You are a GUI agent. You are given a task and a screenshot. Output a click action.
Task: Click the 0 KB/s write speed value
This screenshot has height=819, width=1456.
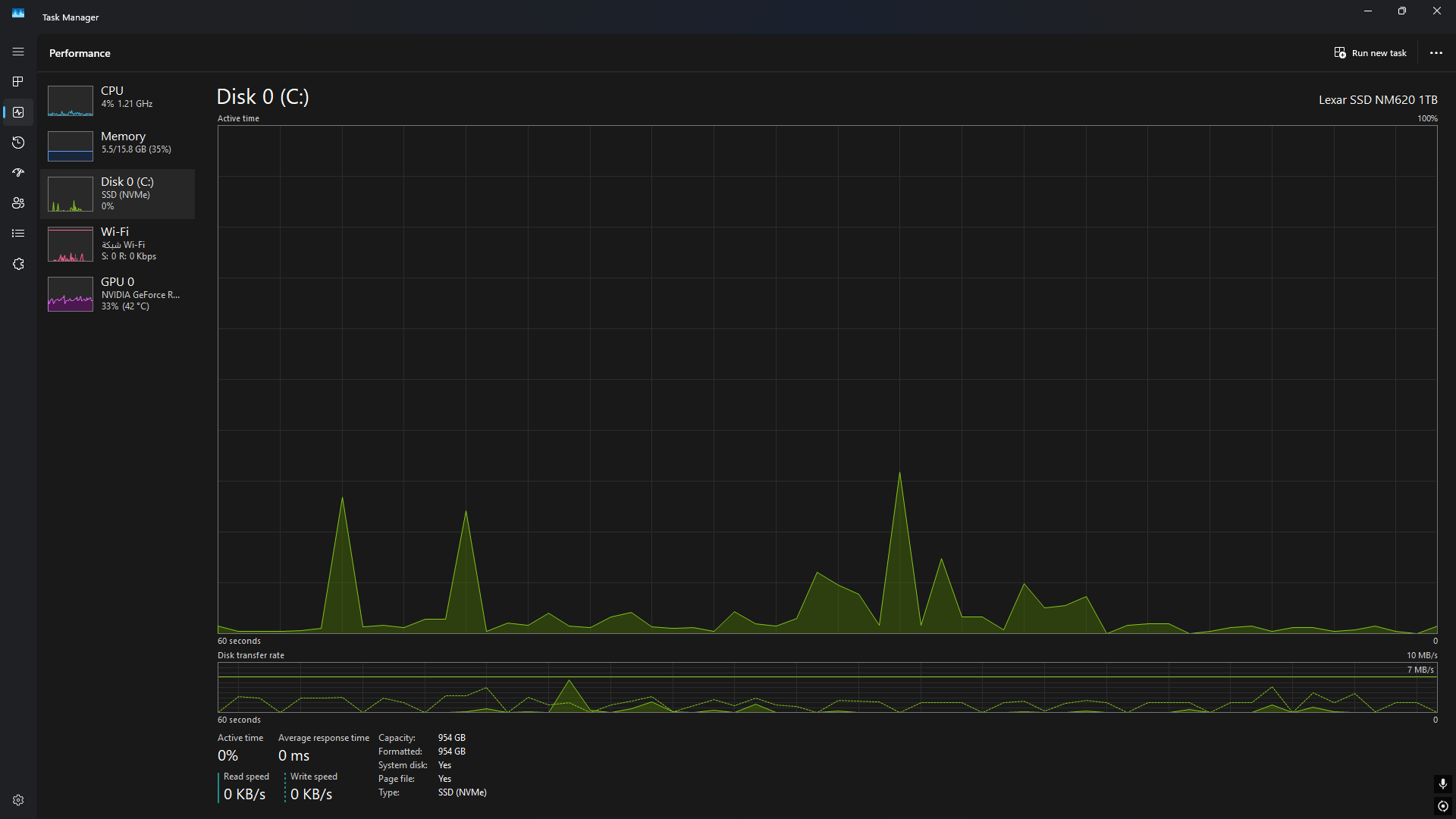coord(311,794)
